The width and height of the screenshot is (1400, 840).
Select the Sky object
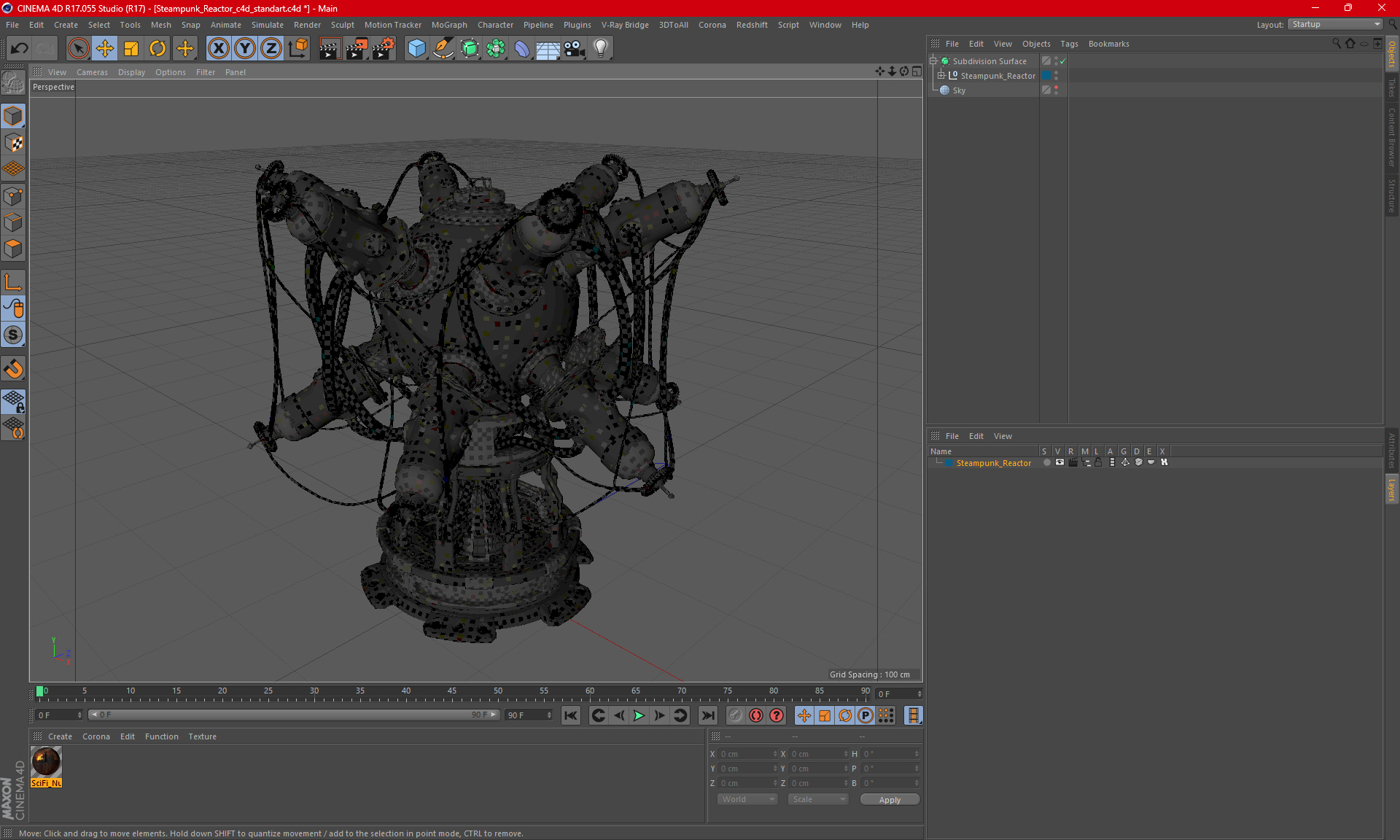[959, 90]
